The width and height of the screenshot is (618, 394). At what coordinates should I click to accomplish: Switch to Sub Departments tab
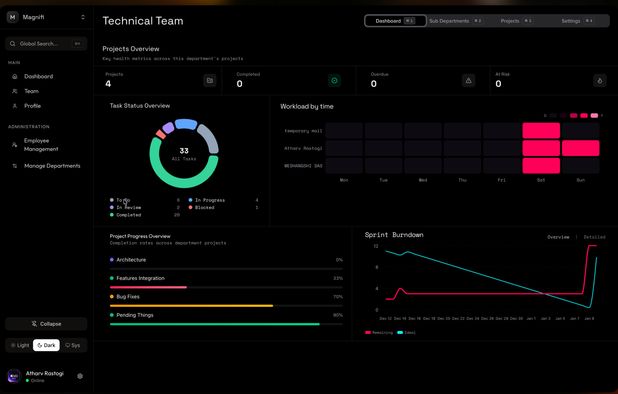(455, 21)
